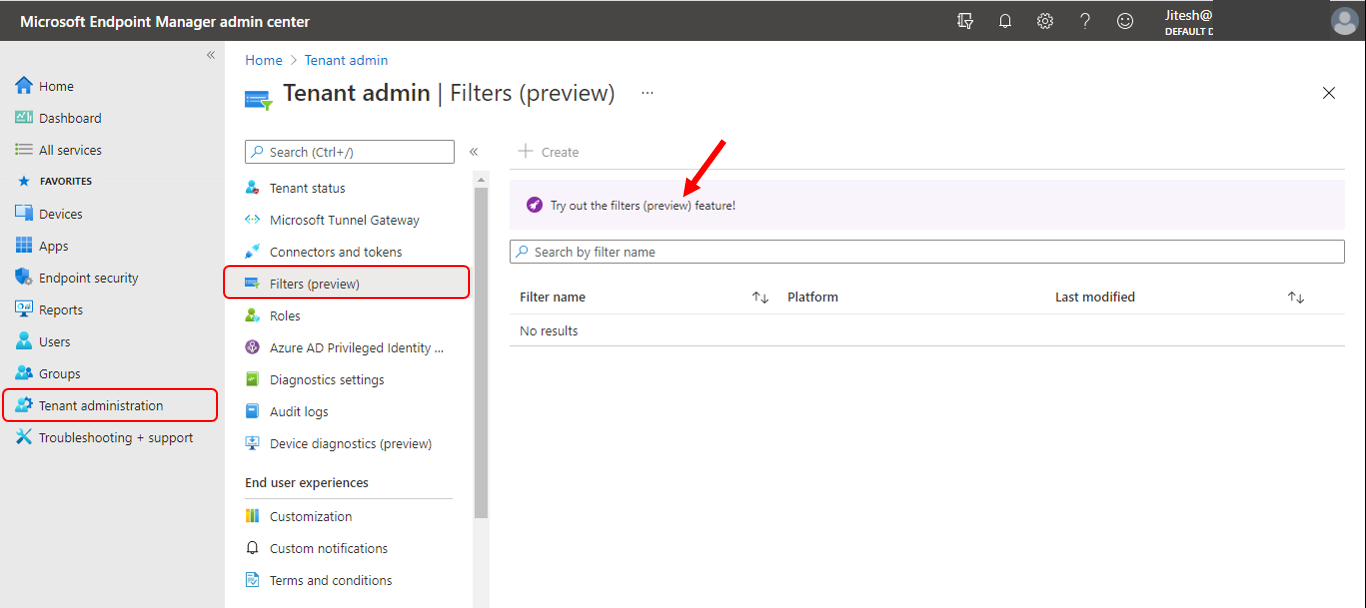The image size is (1366, 608).
Task: Click the Microsoft Tunnel Gateway icon
Action: [253, 220]
